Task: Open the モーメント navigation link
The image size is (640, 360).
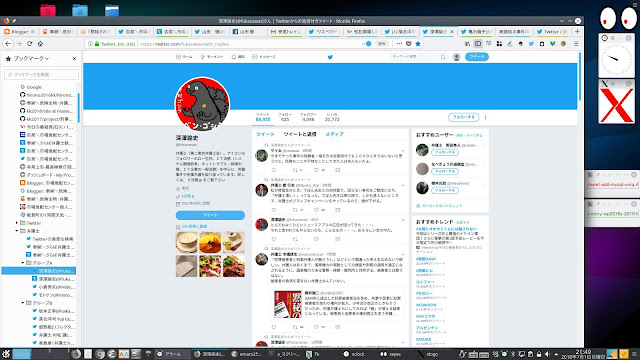Action: tap(211, 57)
